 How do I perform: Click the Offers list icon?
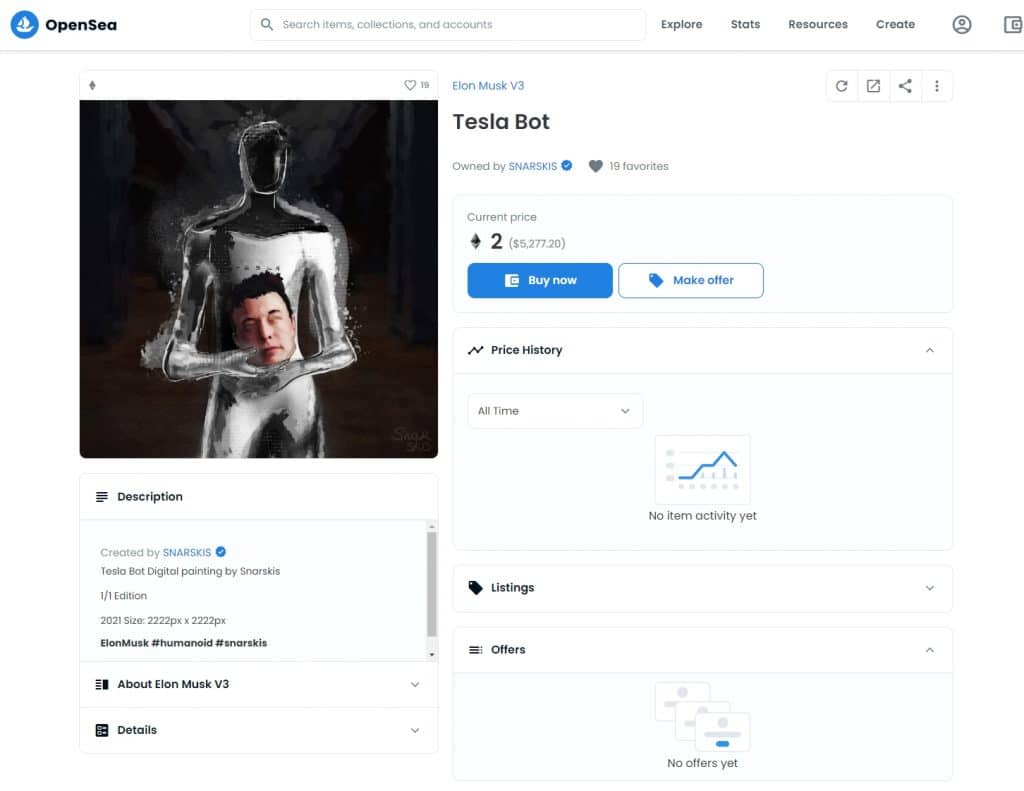pyautogui.click(x=475, y=650)
